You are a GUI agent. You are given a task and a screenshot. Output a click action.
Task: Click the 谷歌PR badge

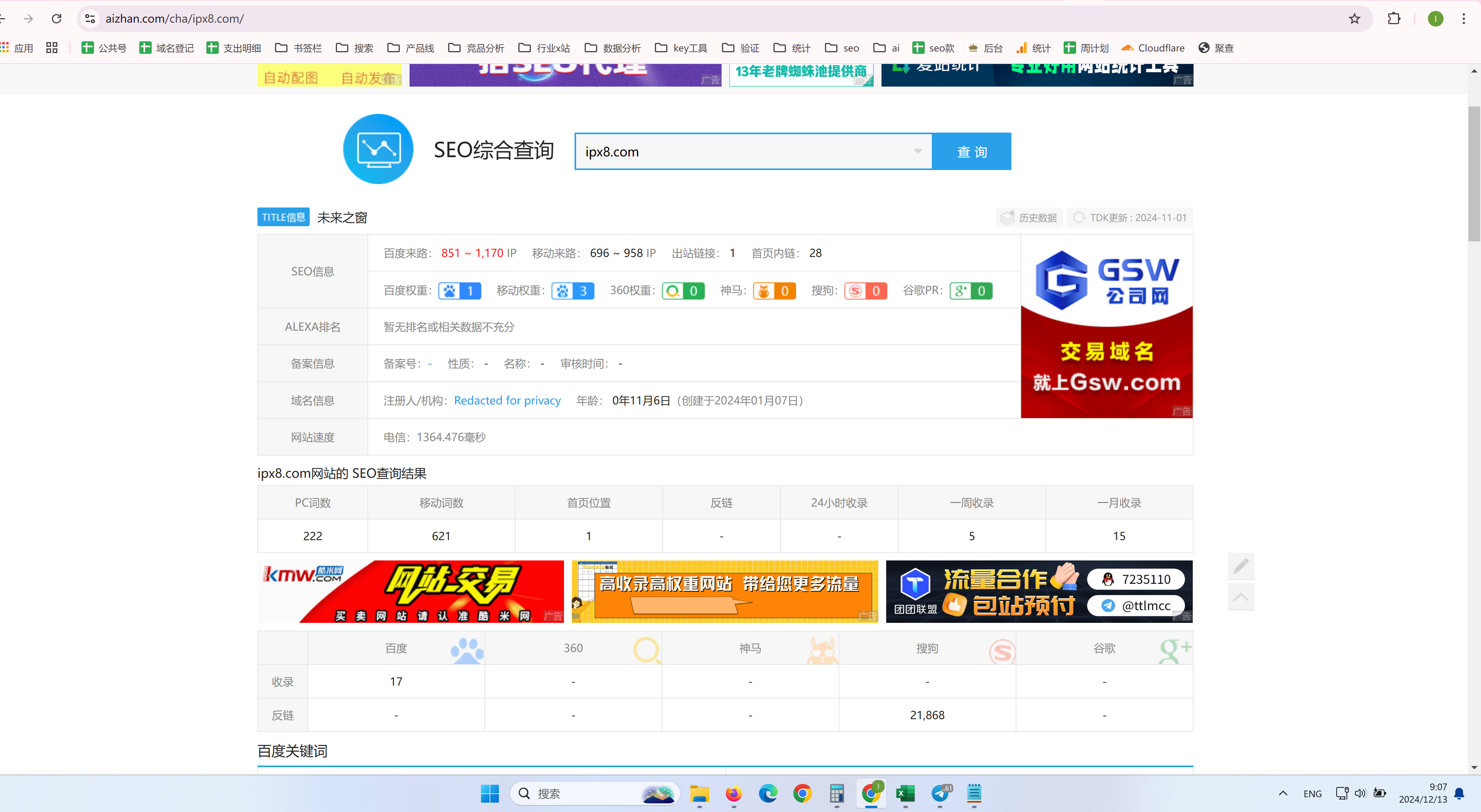[970, 291]
